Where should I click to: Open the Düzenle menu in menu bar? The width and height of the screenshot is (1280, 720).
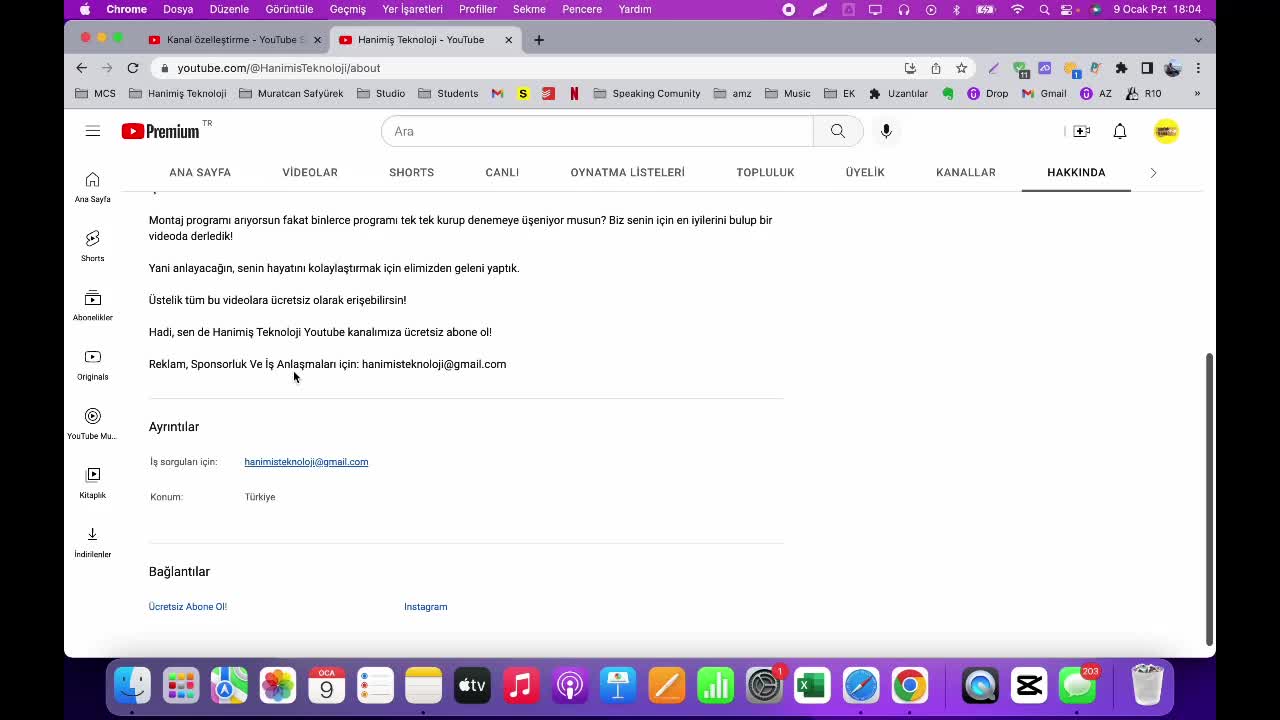point(229,9)
